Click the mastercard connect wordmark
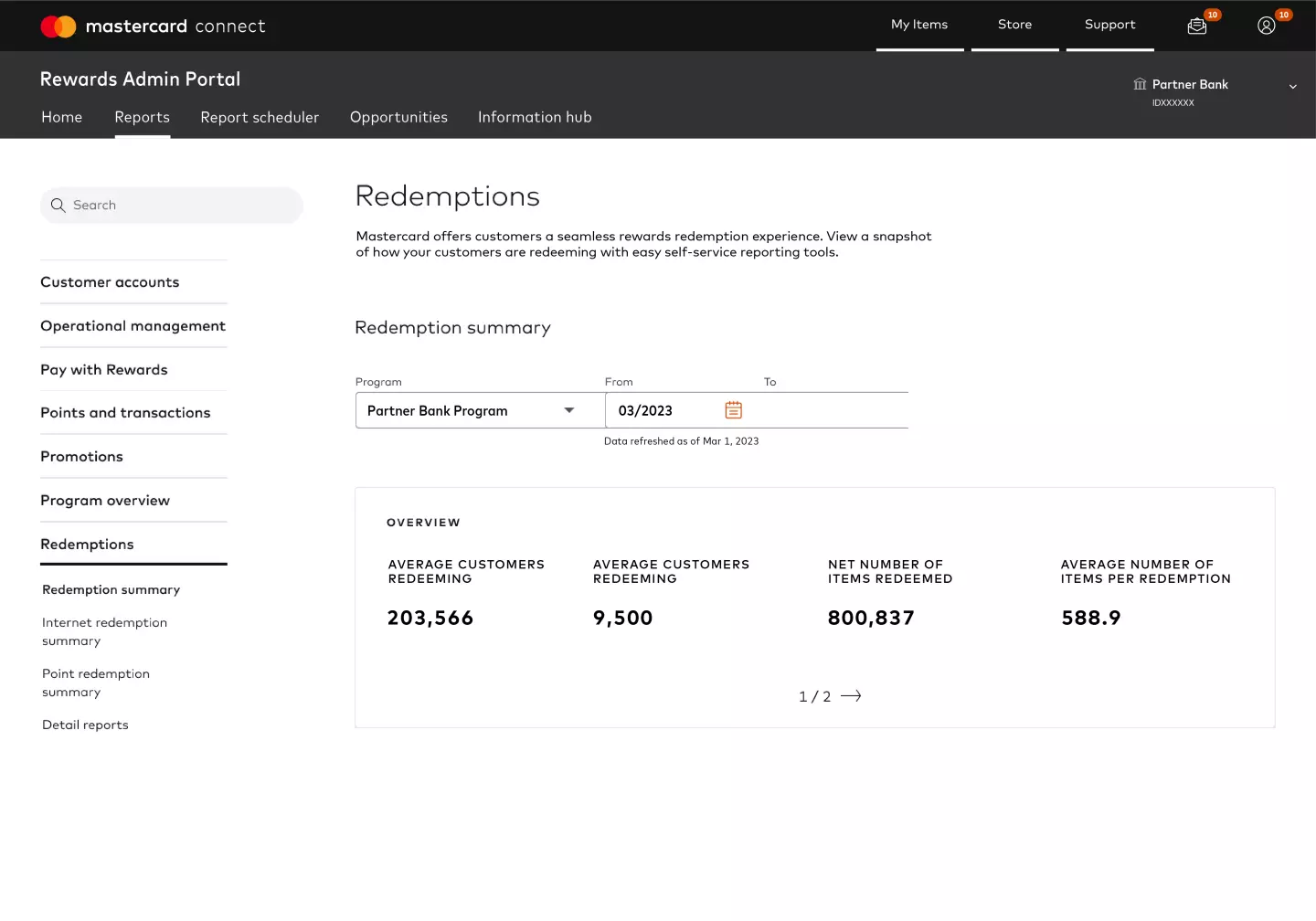The image size is (1316, 921). (175, 26)
